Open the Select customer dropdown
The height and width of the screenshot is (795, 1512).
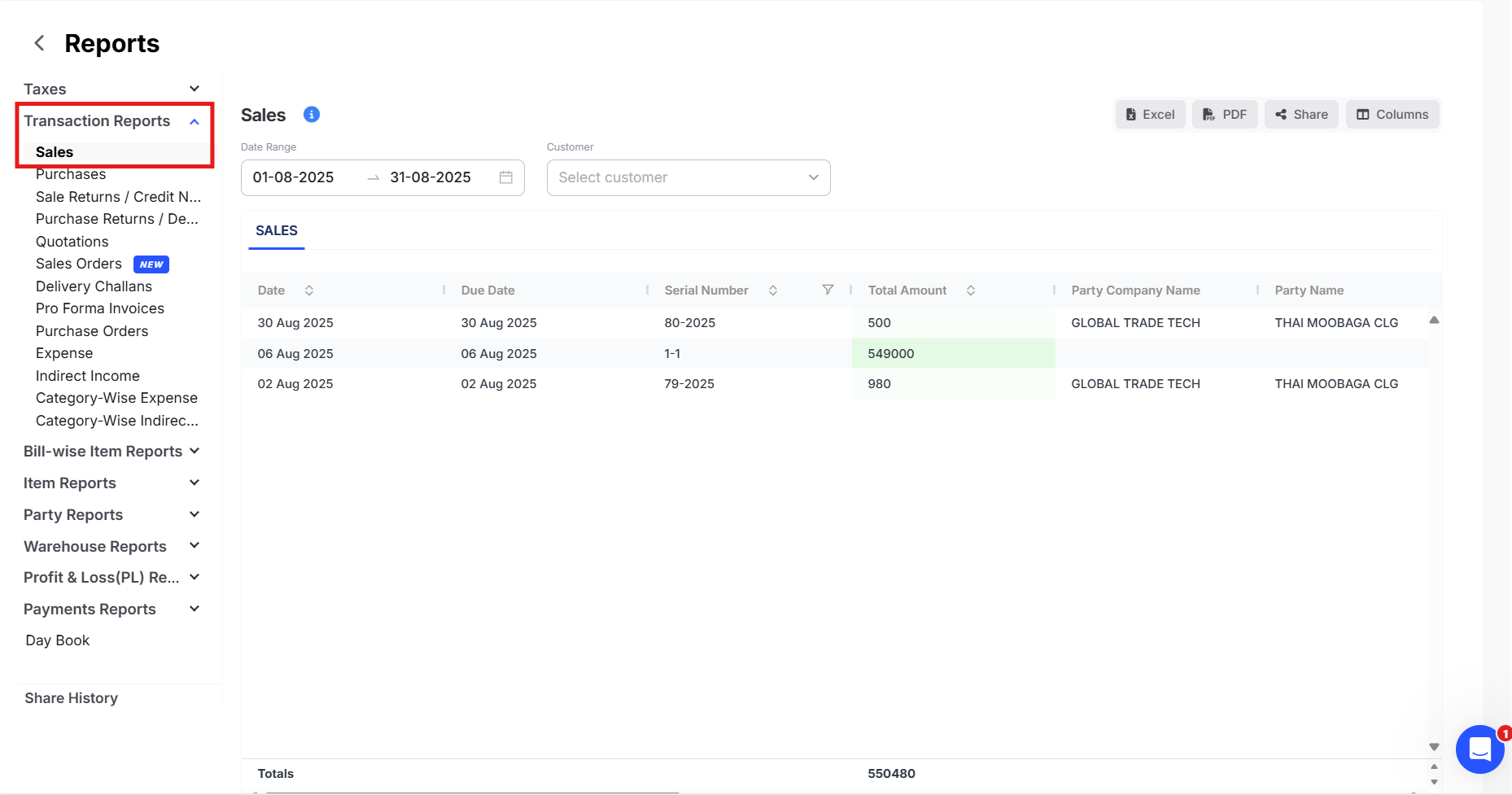point(688,177)
